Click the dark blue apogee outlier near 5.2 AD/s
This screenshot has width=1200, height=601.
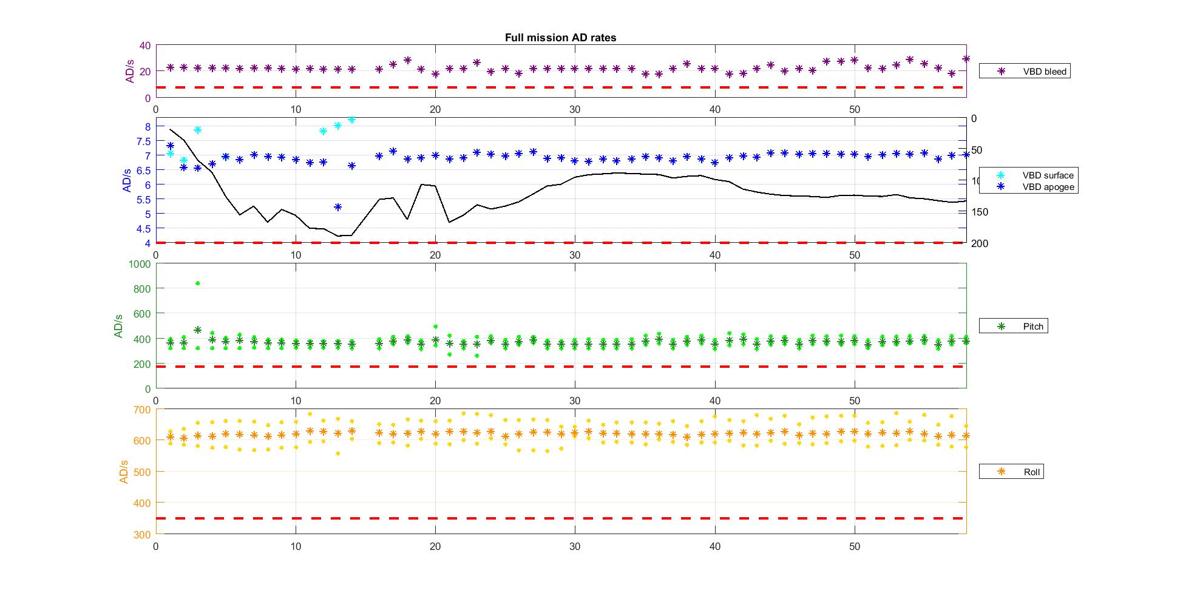pyautogui.click(x=338, y=207)
